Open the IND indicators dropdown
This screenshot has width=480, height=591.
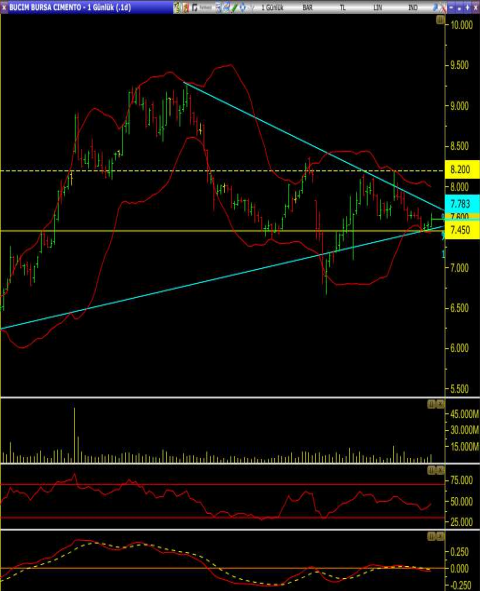pos(413,7)
